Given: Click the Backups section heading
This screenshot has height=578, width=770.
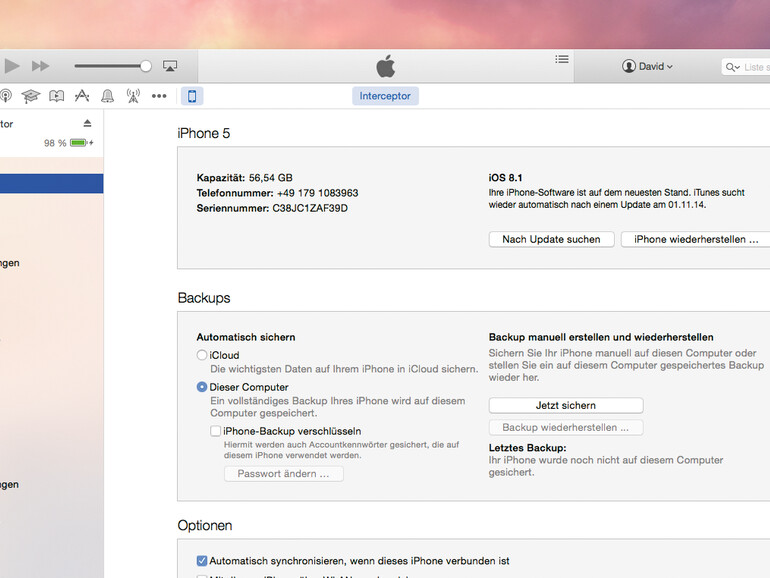Looking at the screenshot, I should coord(204,298).
